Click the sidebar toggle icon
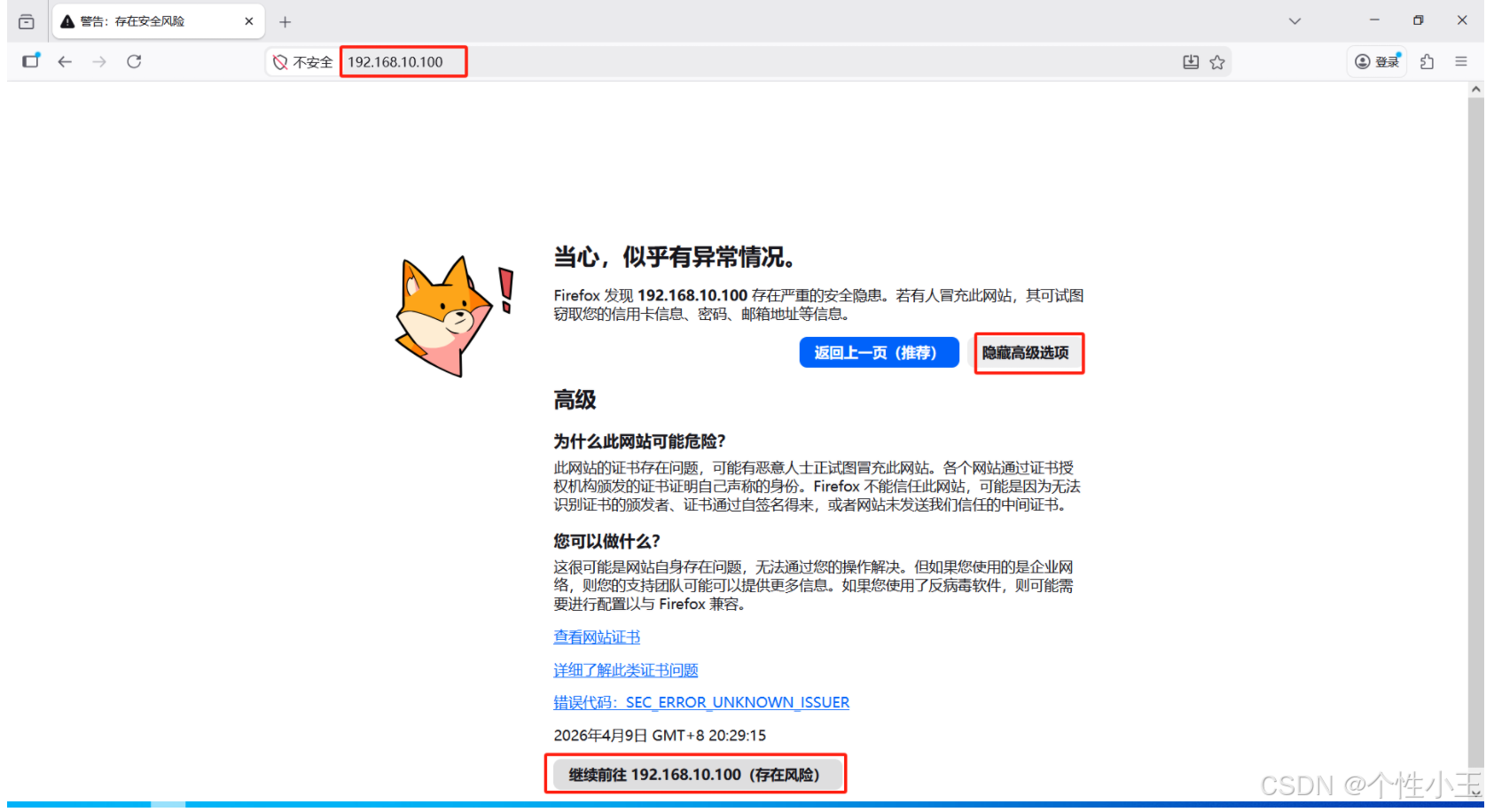 click(31, 61)
